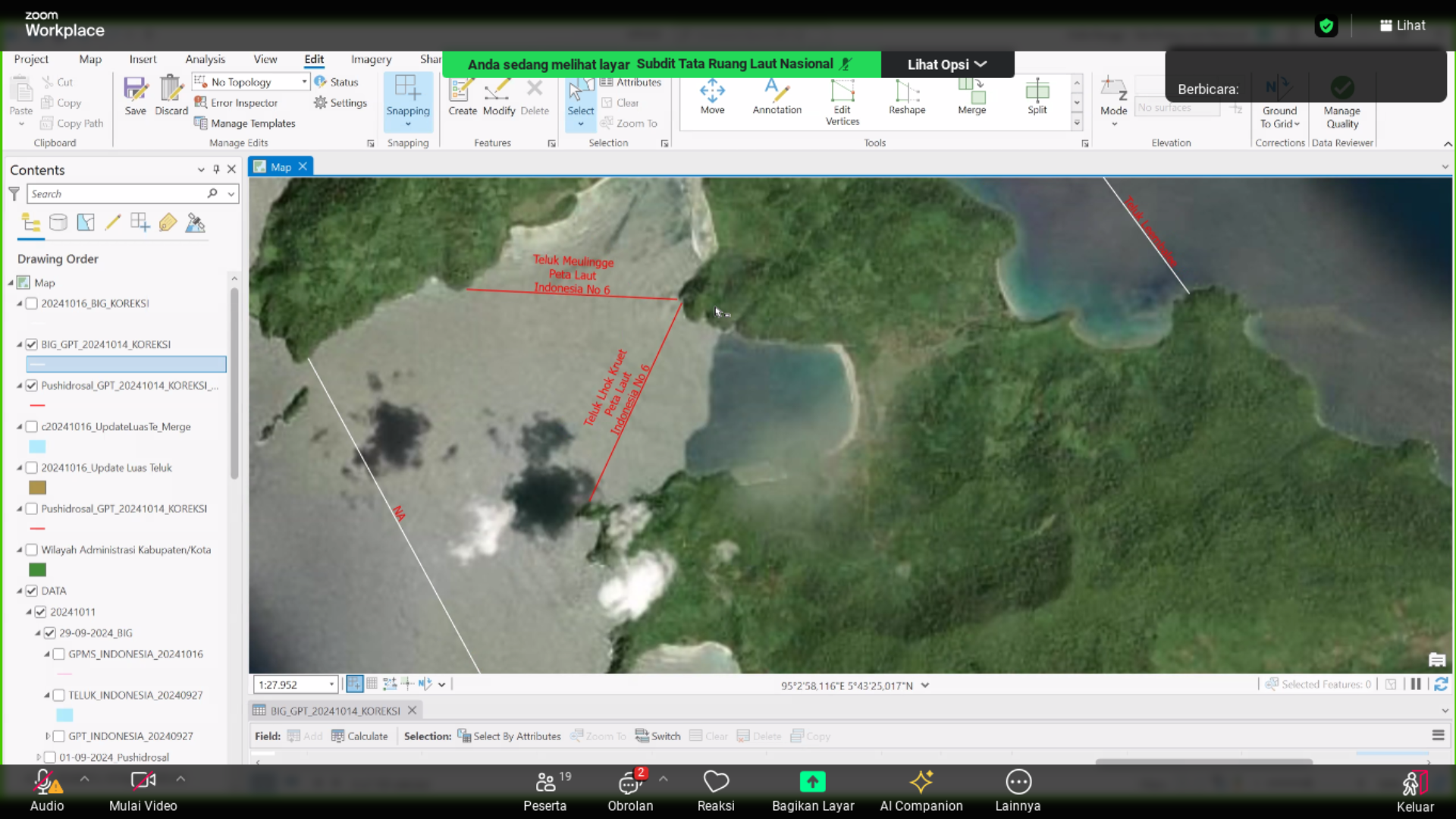This screenshot has height=819, width=1456.
Task: Open Obrolan chat panel
Action: coord(630,791)
